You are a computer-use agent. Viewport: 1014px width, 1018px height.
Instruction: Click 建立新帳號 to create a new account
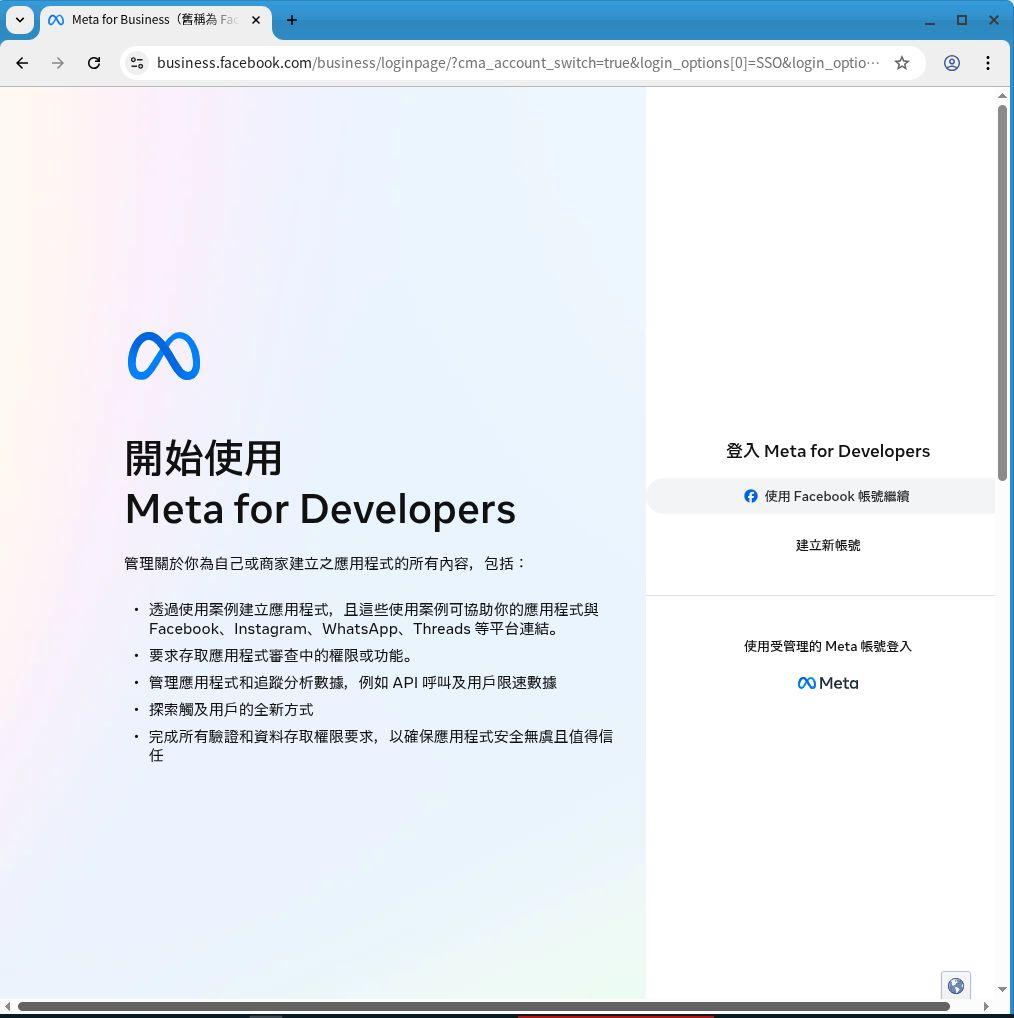point(828,545)
